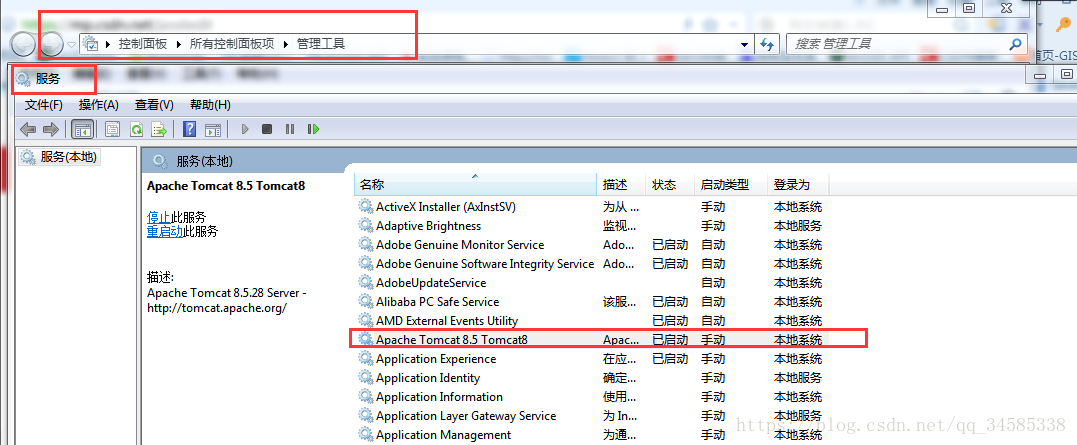Click the 服务(本地) panel header
Image resolution: width=1077 pixels, height=445 pixels.
click(x=205, y=162)
